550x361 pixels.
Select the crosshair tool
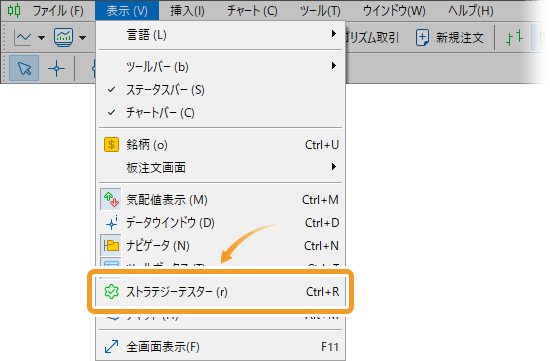[x=56, y=68]
